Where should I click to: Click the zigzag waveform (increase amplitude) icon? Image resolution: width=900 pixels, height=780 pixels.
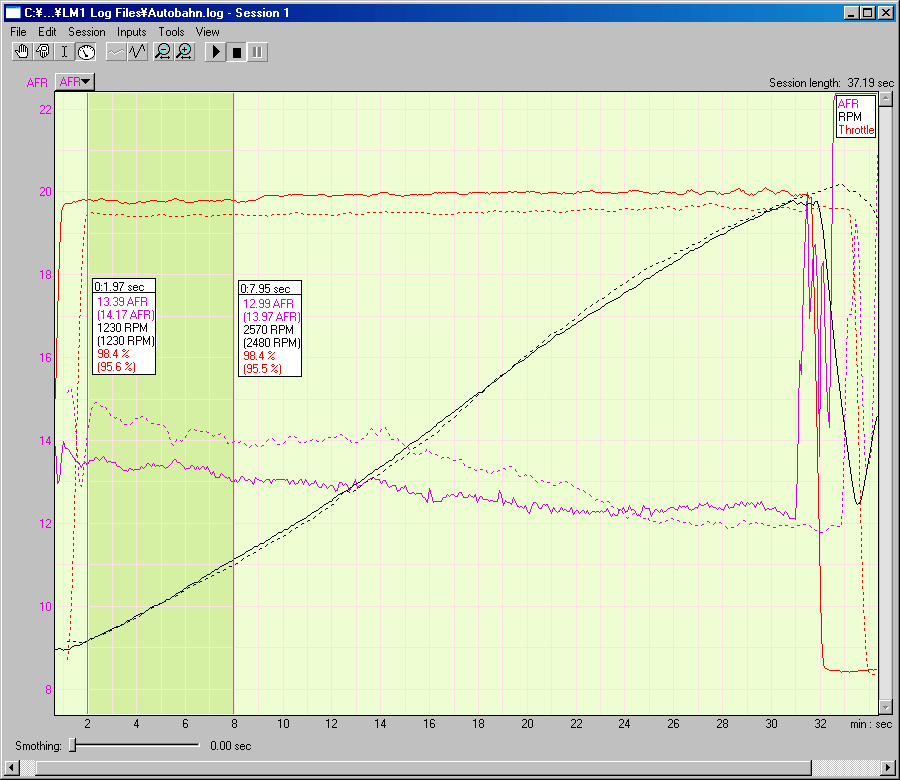138,52
